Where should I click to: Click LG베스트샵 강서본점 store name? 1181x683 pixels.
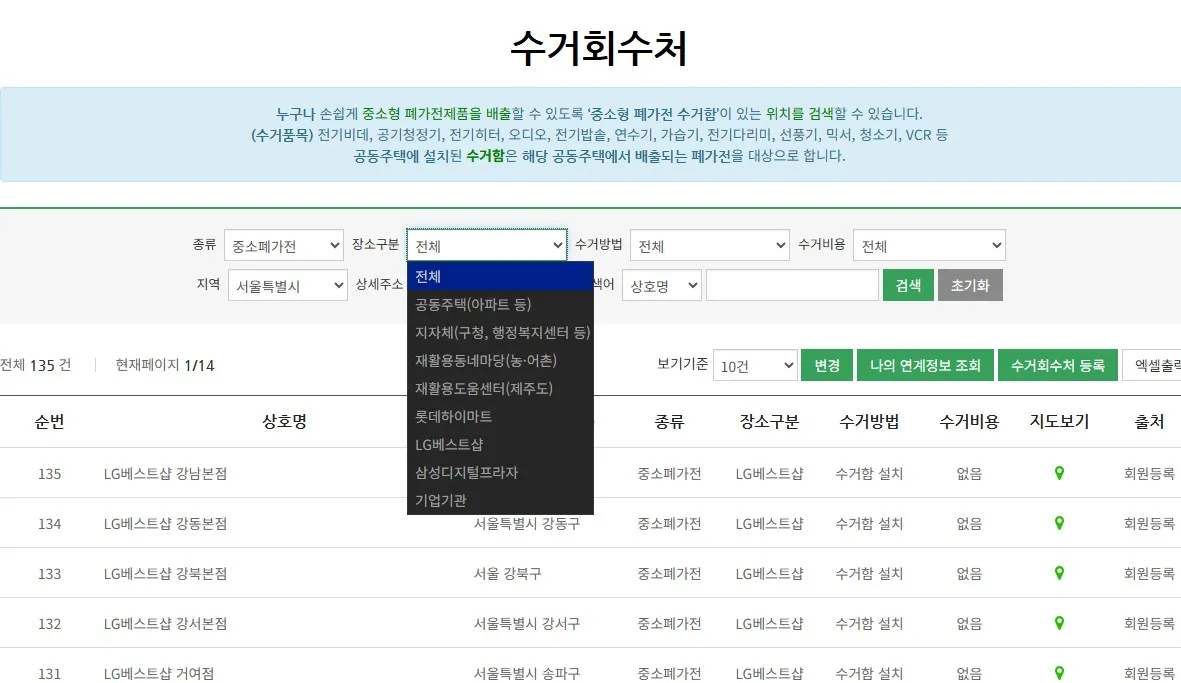(x=165, y=624)
